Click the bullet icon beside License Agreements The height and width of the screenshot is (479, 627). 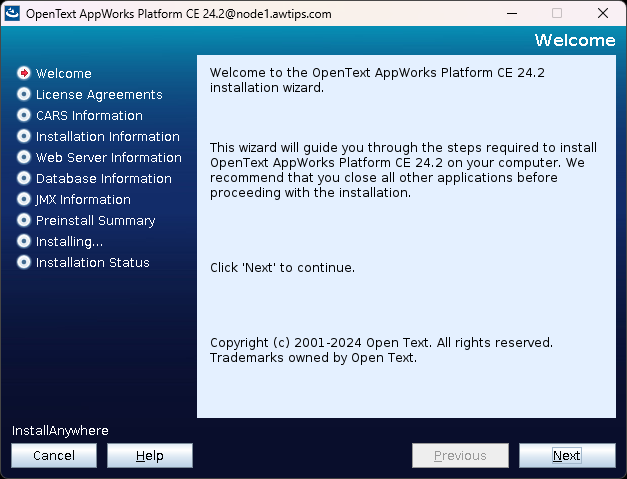coord(24,94)
